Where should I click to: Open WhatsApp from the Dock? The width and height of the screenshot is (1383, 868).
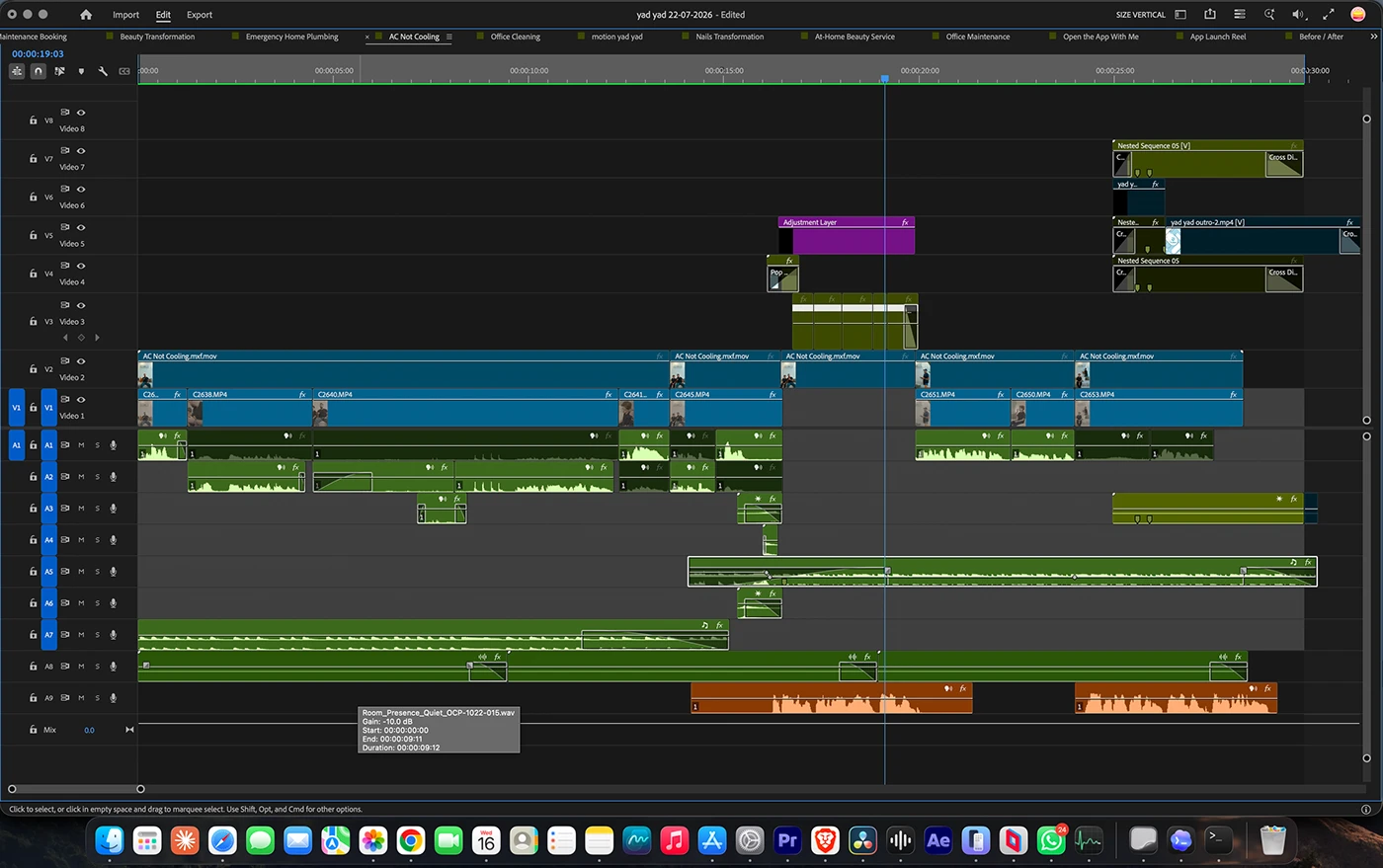1051,840
